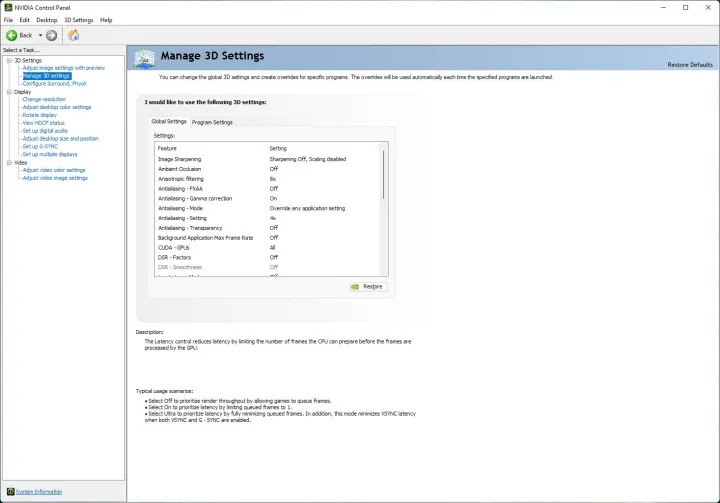Select the Antialiasing - Setting row
Image resolution: width=720 pixels, height=503 pixels.
pyautogui.click(x=269, y=218)
